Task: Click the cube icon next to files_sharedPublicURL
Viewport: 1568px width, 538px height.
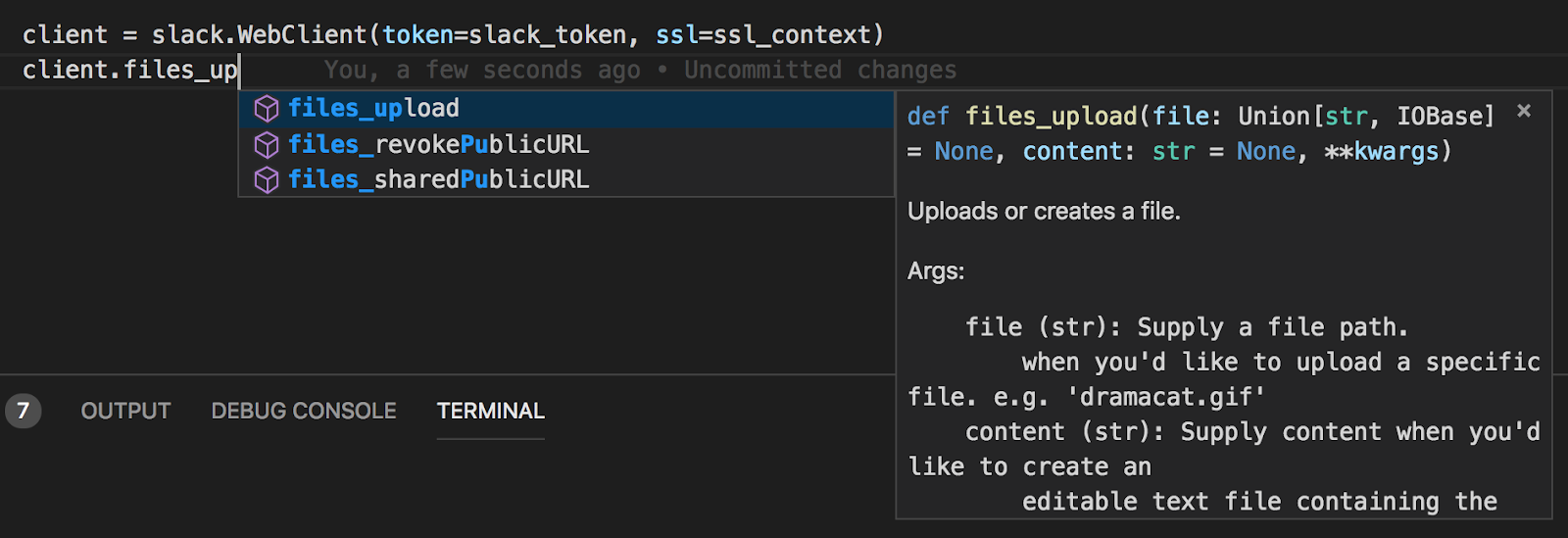Action: pyautogui.click(x=267, y=180)
